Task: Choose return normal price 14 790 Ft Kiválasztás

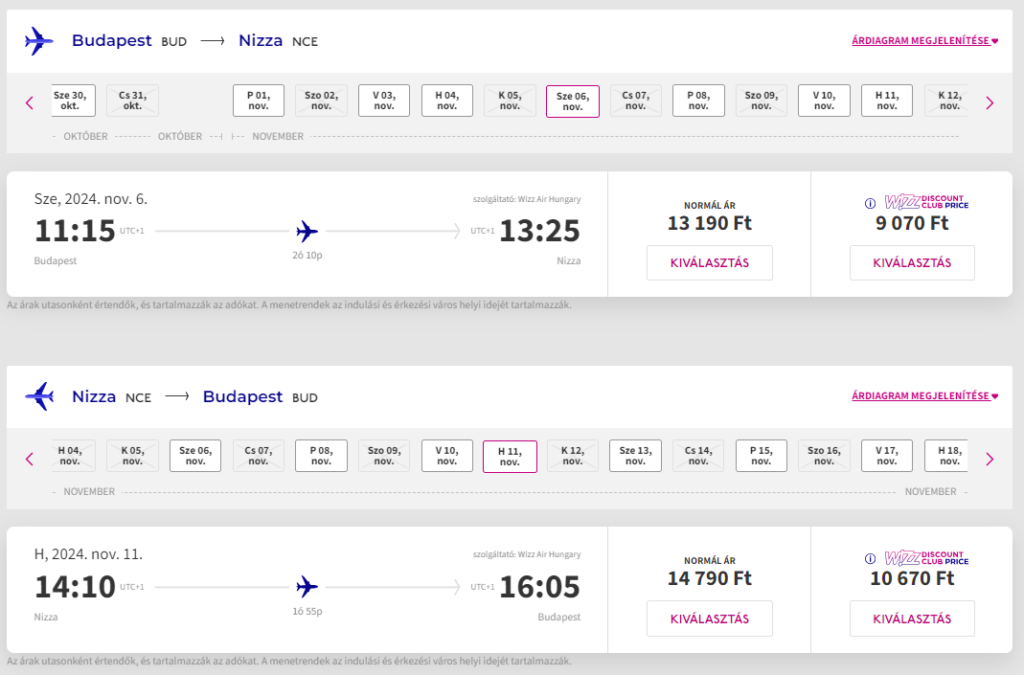Action: click(709, 619)
